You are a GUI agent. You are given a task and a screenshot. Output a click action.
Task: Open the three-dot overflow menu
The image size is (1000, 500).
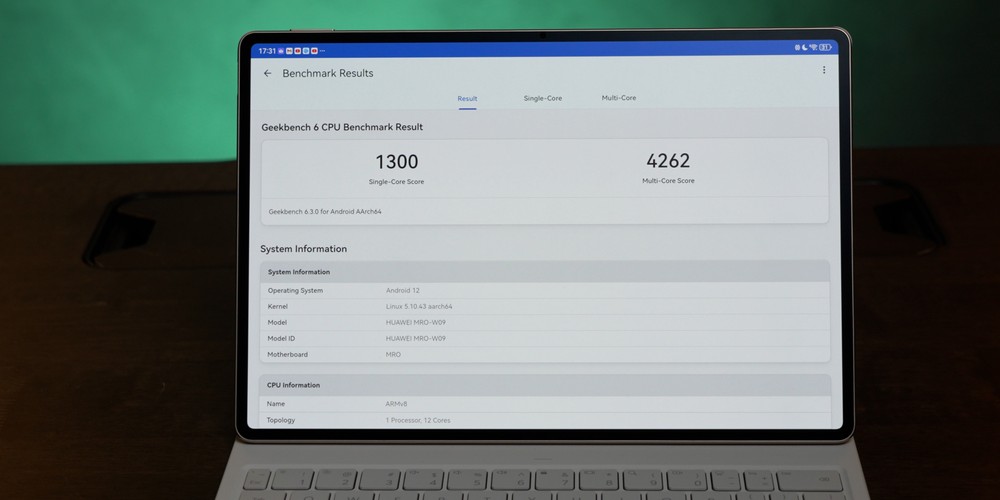824,70
